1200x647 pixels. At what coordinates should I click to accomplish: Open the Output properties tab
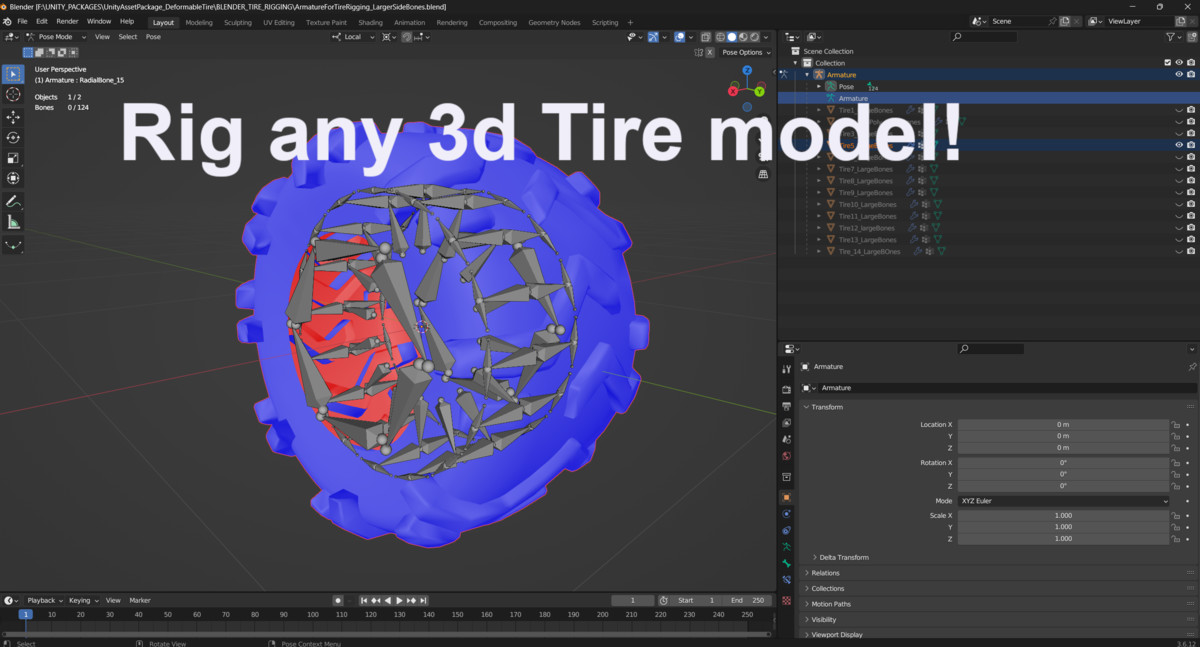pyautogui.click(x=787, y=406)
